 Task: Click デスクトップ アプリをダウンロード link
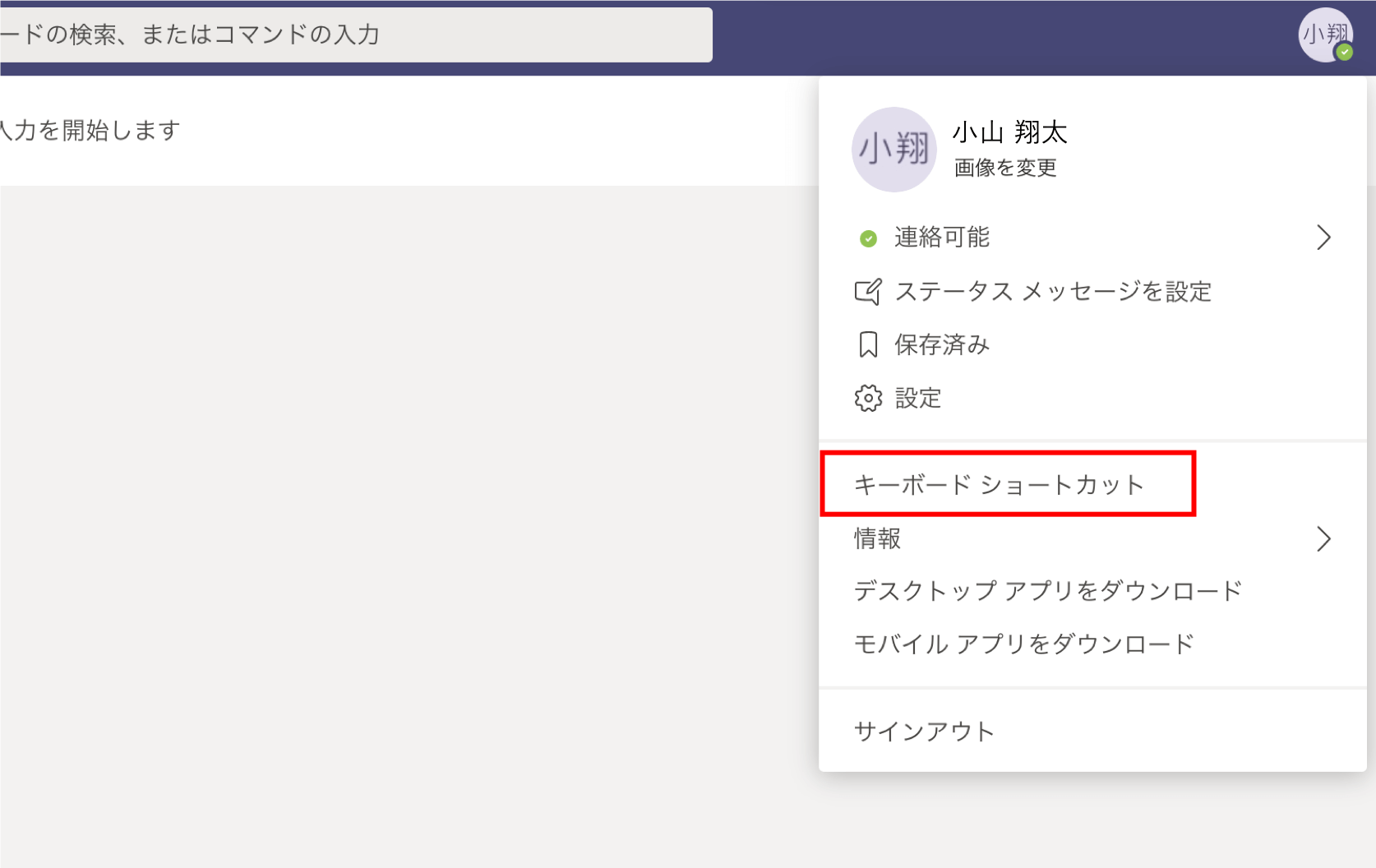(1048, 591)
